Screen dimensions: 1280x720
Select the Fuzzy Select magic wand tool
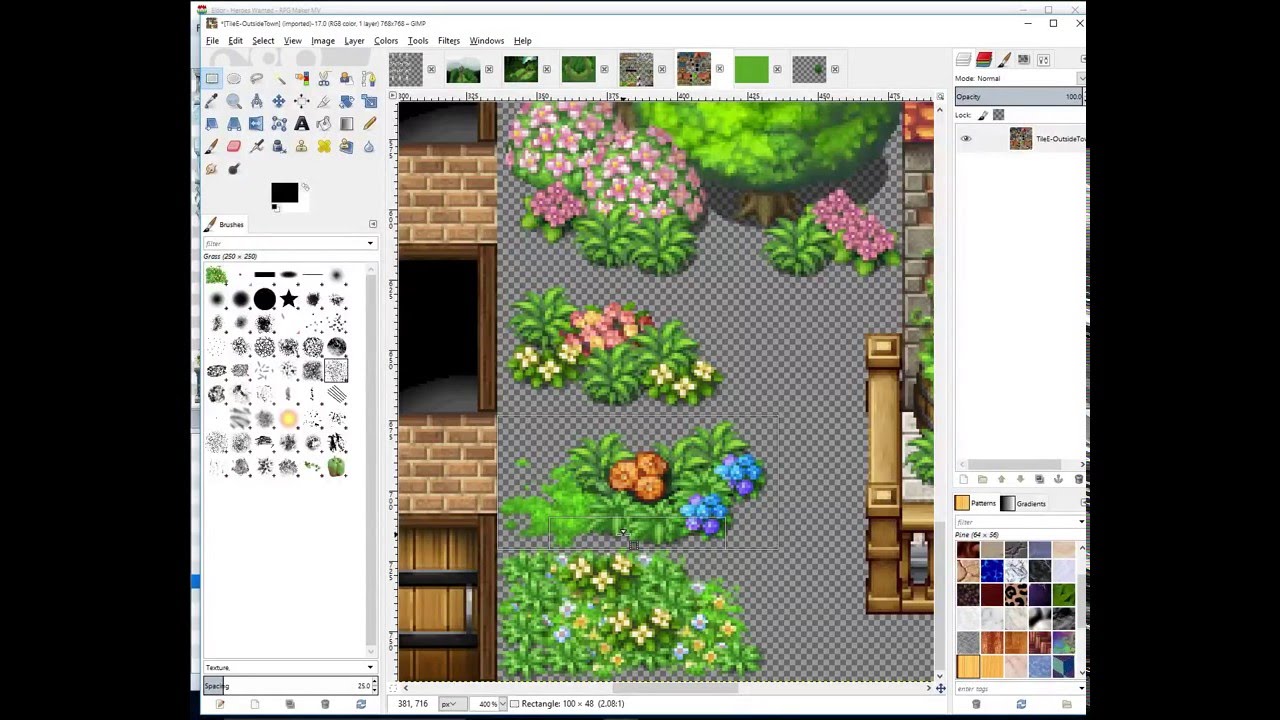pos(279,78)
